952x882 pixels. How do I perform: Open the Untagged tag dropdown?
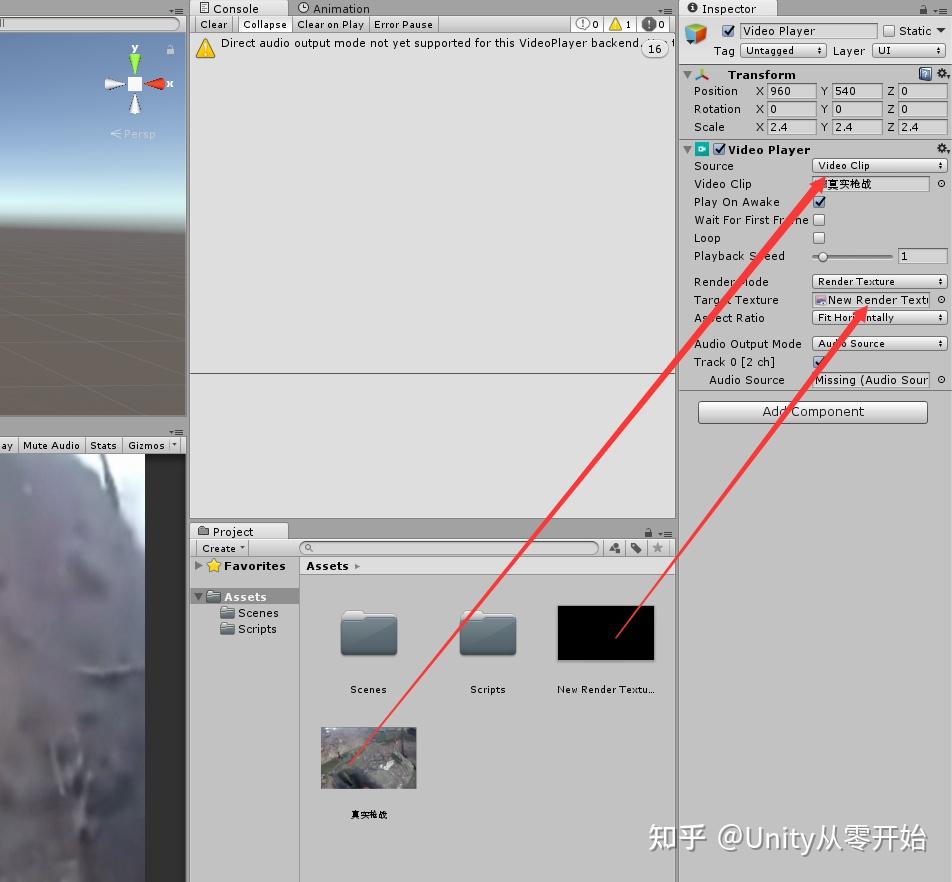click(783, 50)
